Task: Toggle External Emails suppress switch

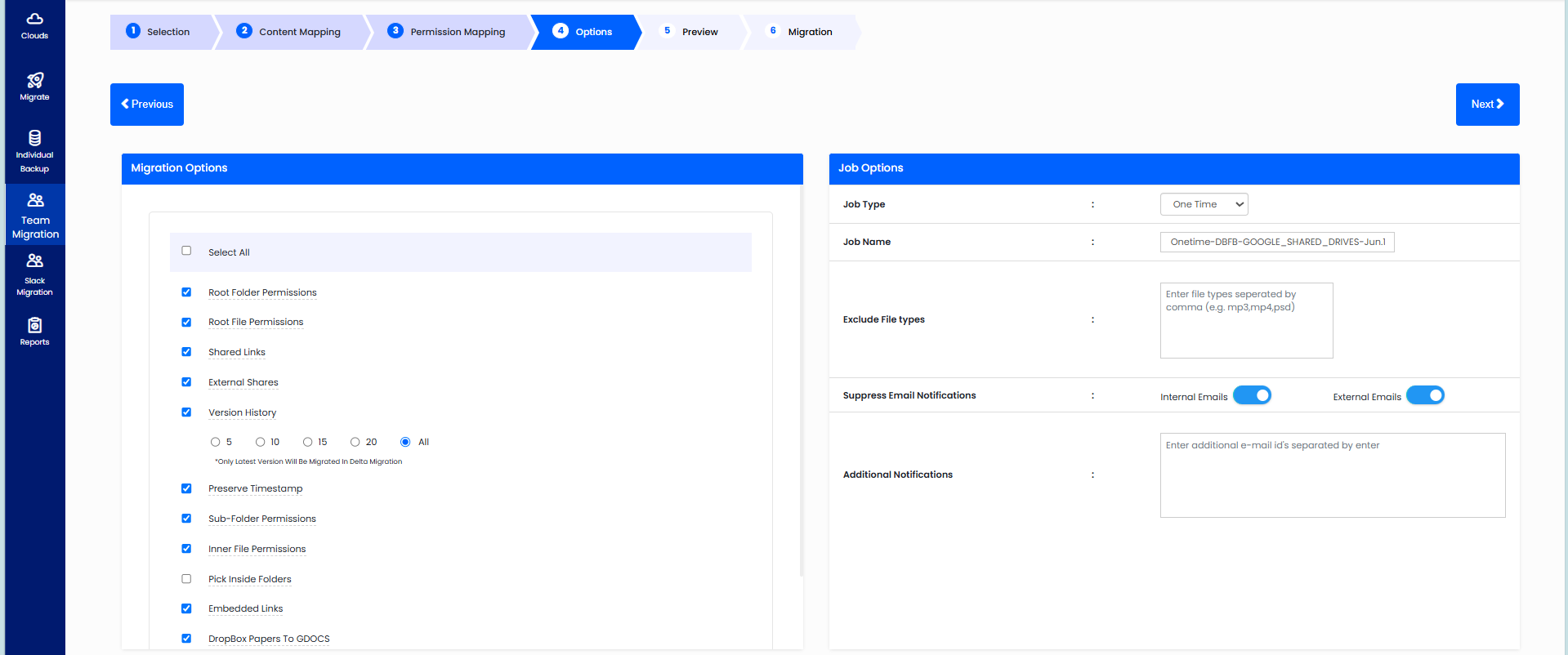Action: (x=1425, y=395)
